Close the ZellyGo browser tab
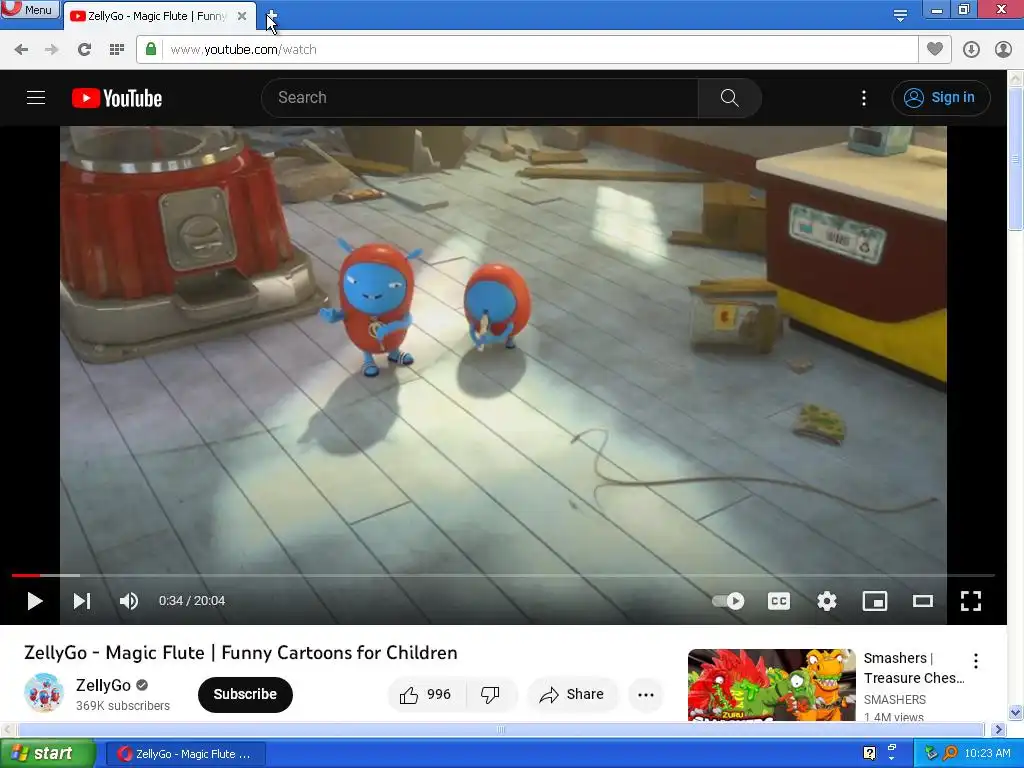 pyautogui.click(x=242, y=16)
